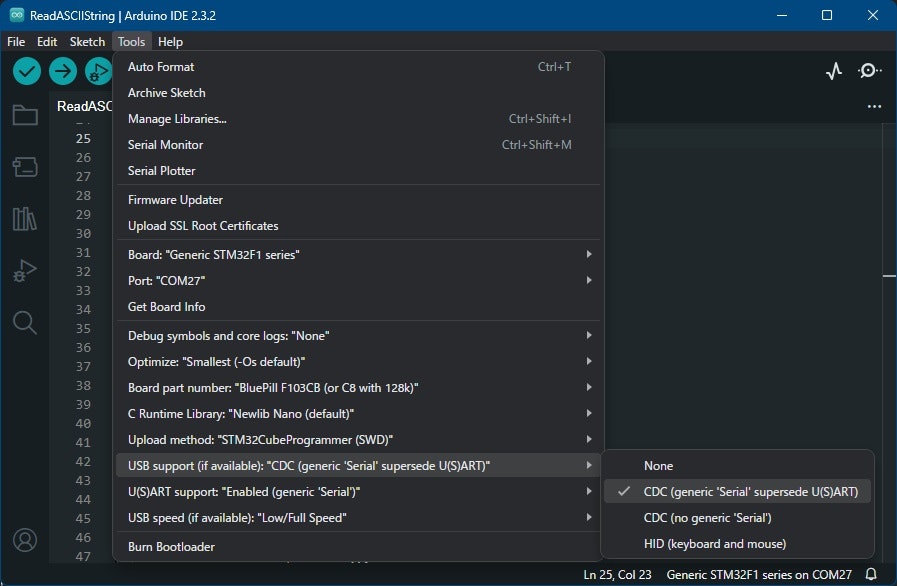Select HID (keyboard and mouse) option
Viewport: 897px width, 586px height.
pos(737,544)
